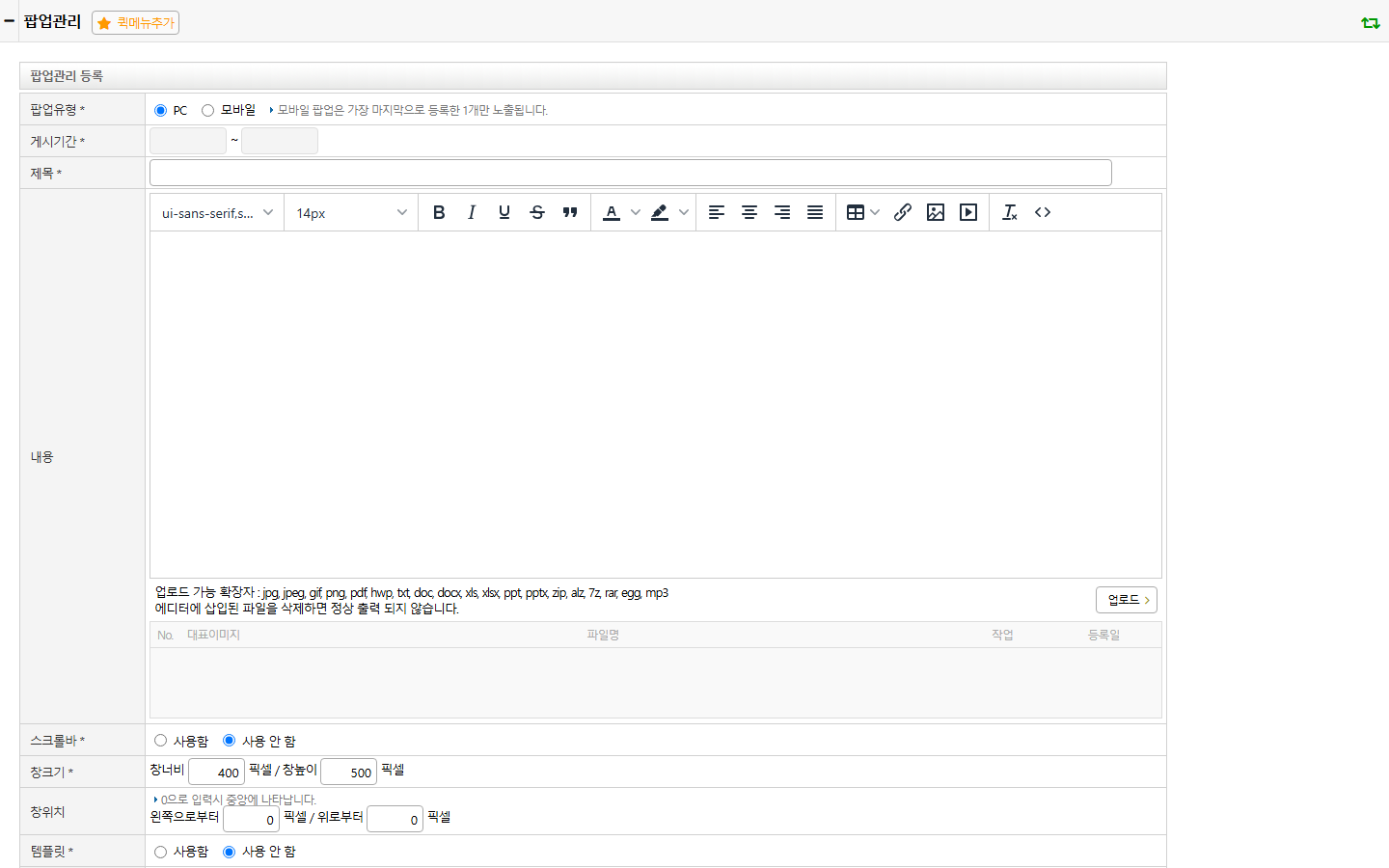The image size is (1389, 868).
Task: Select 사용함 for the 템플릿 option
Action: coord(161,852)
